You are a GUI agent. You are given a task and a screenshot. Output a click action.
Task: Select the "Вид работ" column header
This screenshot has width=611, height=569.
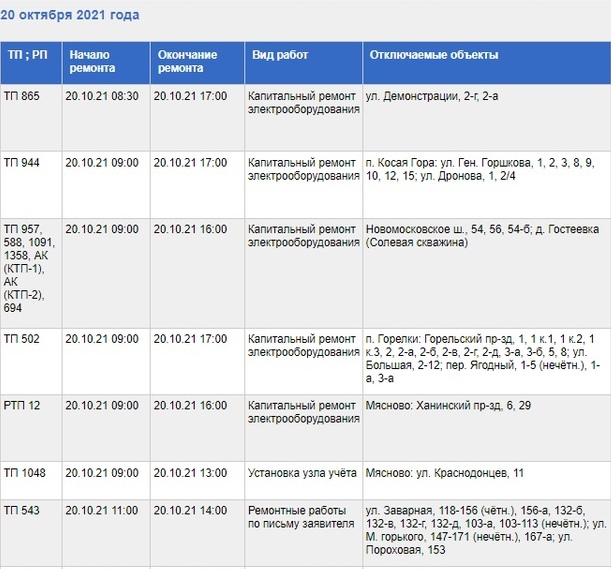pos(280,55)
